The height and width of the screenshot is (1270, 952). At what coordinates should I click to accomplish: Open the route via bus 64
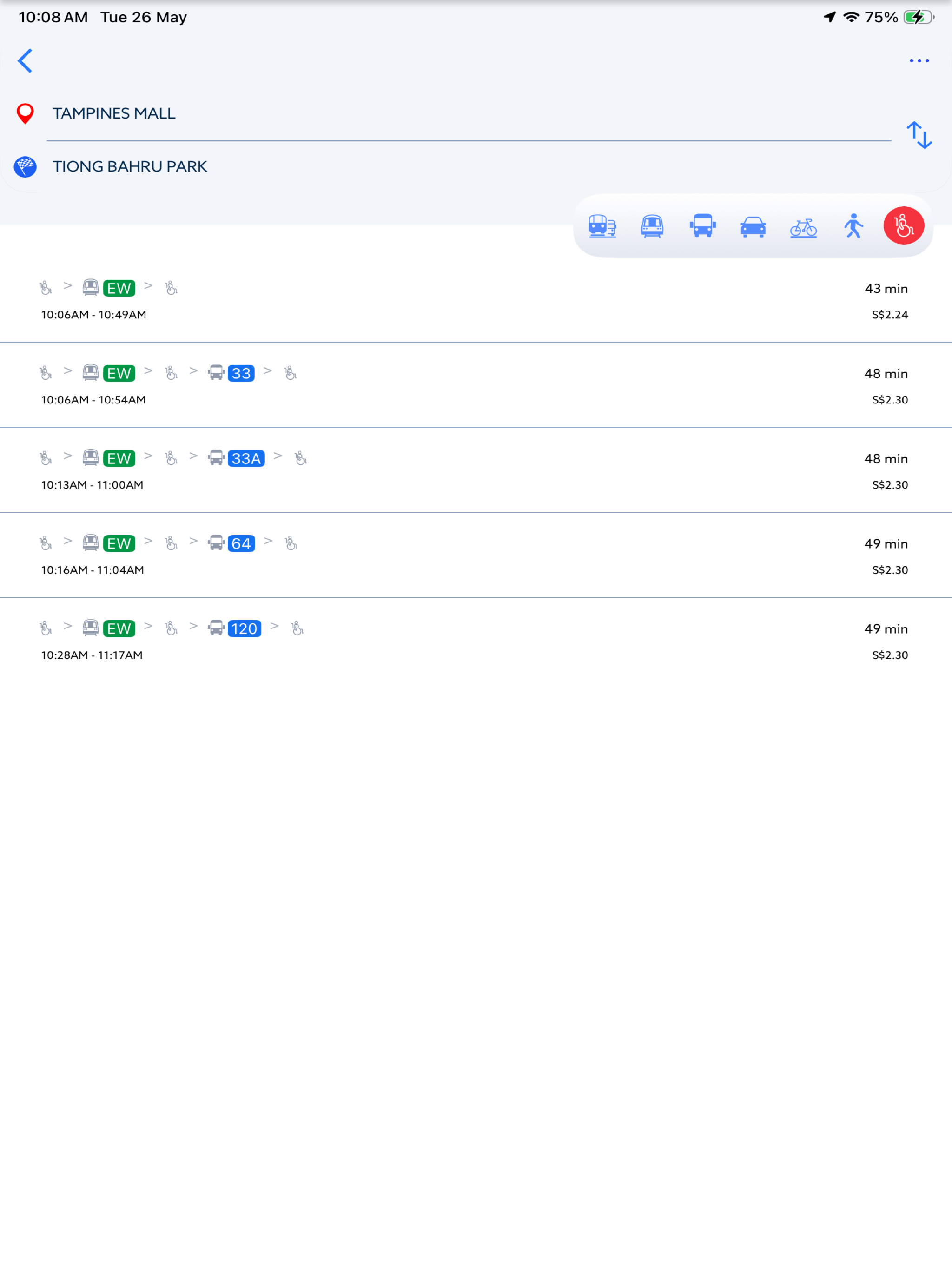[476, 555]
